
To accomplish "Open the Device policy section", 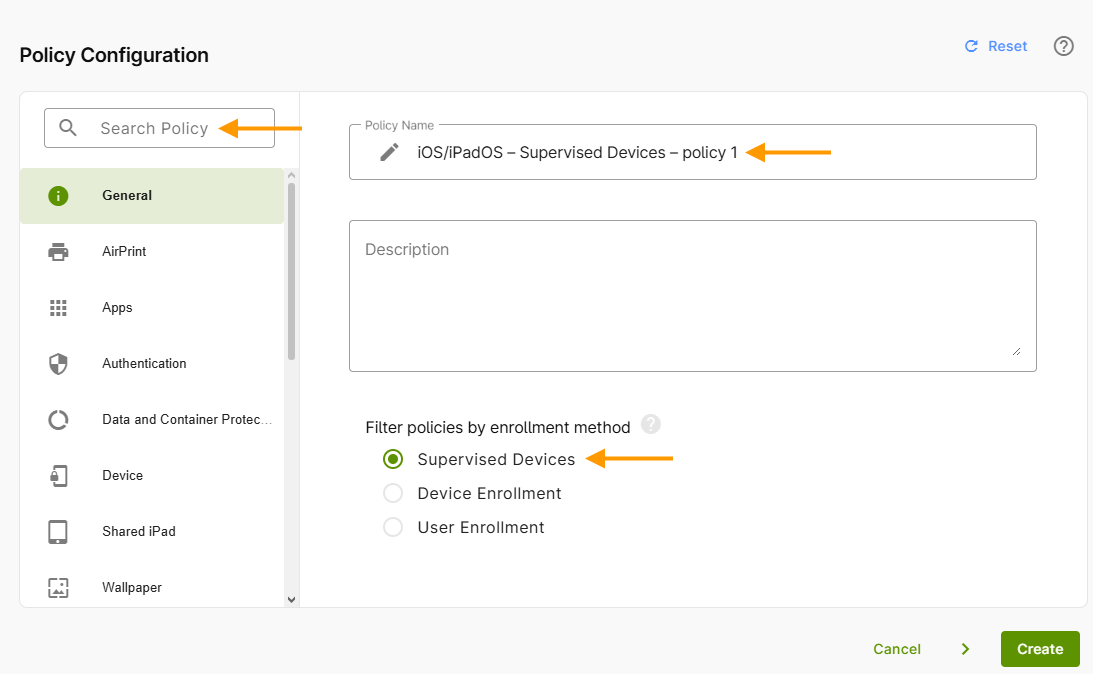I will click(152, 476).
